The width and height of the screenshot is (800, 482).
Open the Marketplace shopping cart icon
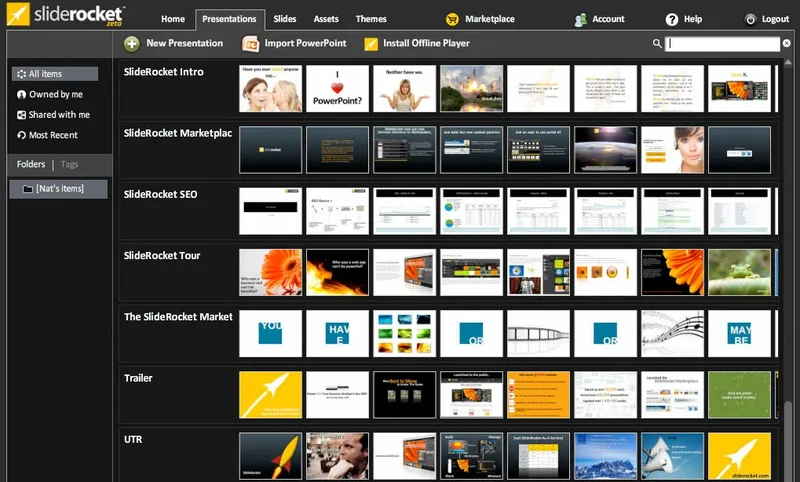[x=453, y=19]
